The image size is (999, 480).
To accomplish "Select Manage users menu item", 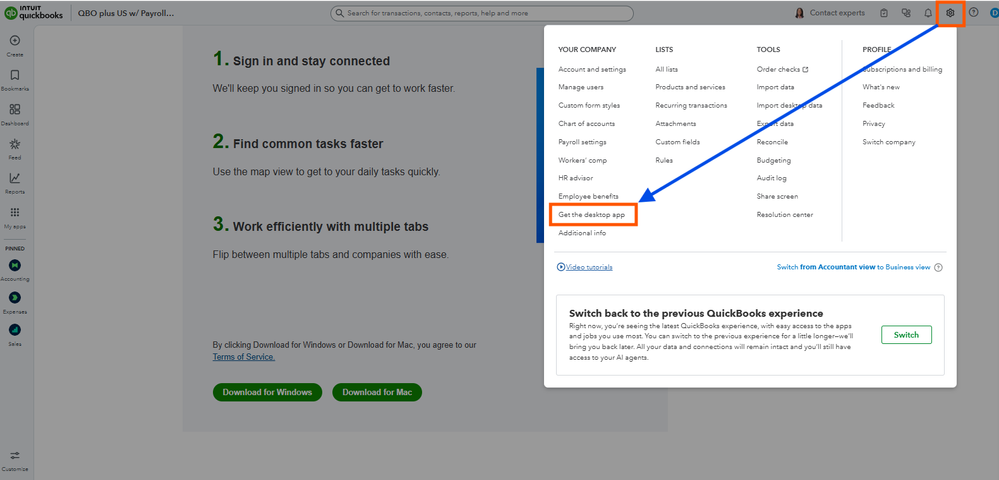I will [x=581, y=87].
